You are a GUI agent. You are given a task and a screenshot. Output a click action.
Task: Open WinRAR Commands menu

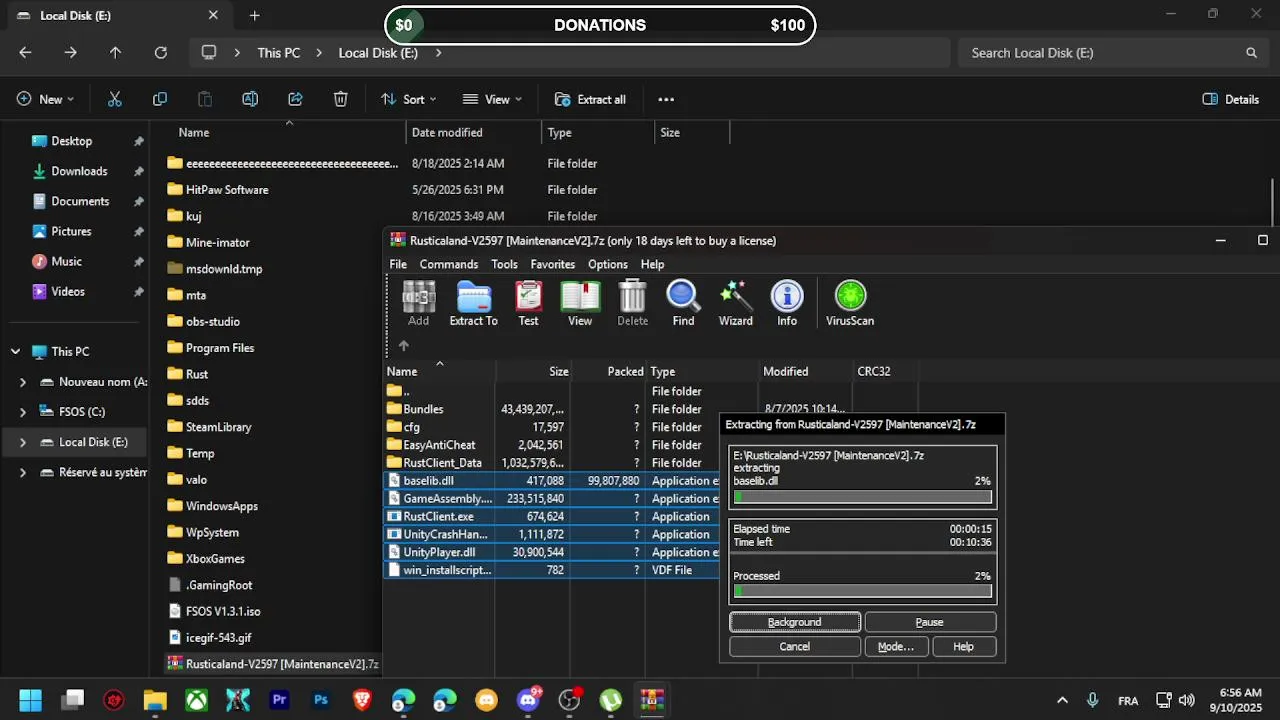448,264
